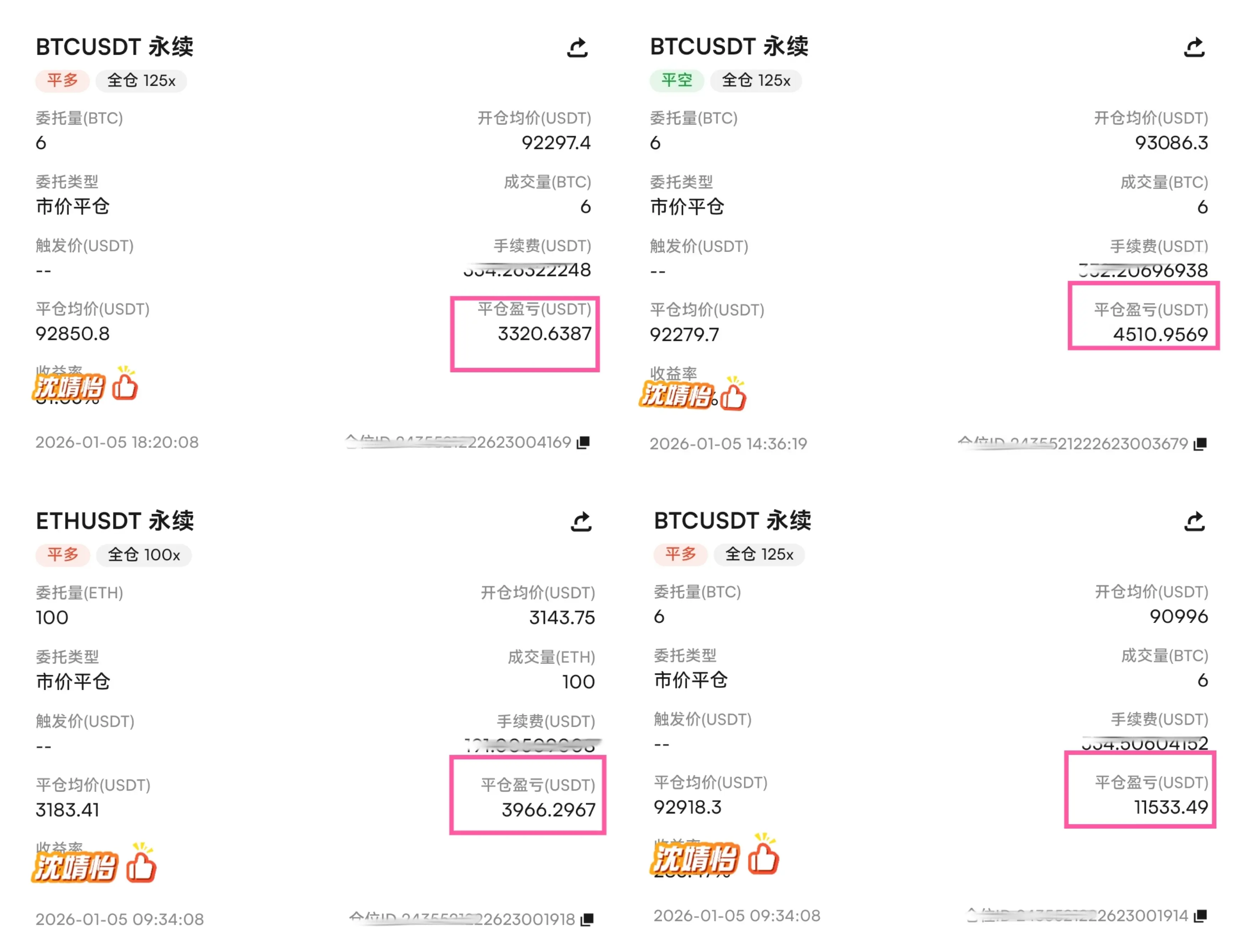The width and height of the screenshot is (1244, 952).
Task: Share the BTCUSDT position opened at 90996
Action: tap(1194, 521)
